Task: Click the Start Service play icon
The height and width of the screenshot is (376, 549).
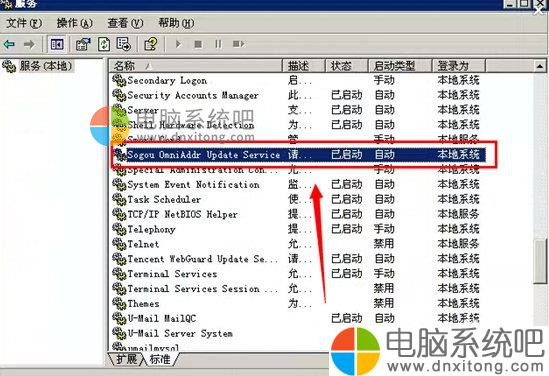Action: point(178,44)
